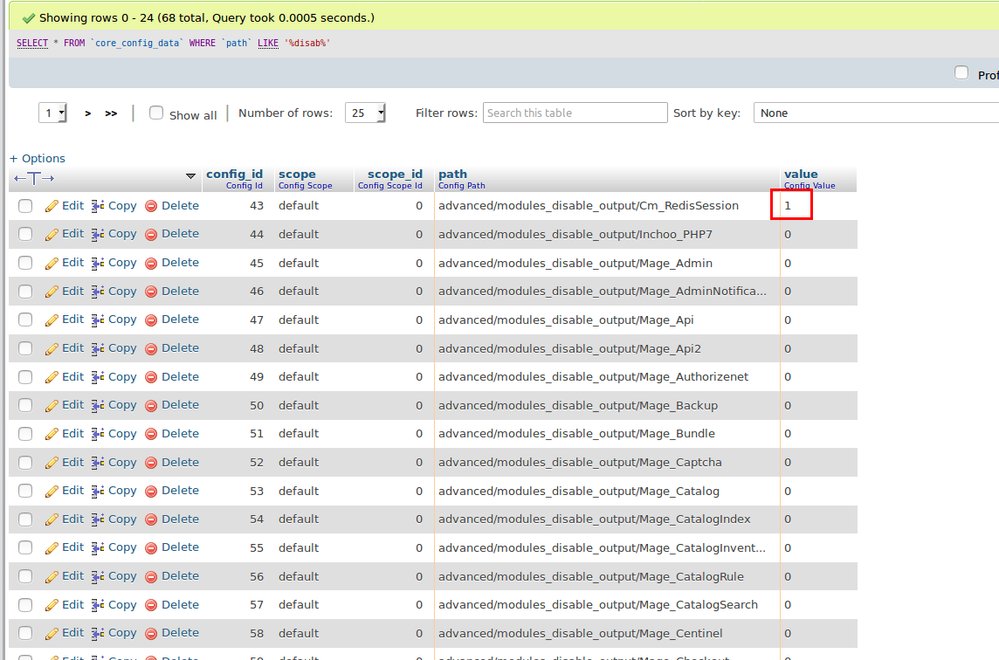Click the Copy icon for row 44
999x660 pixels.
pos(98,234)
